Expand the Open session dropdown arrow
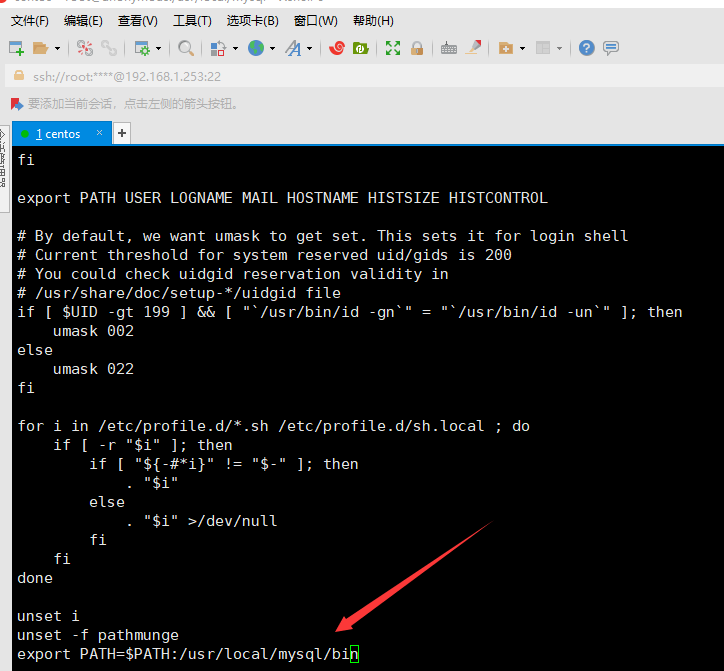The image size is (724, 671). click(57, 48)
